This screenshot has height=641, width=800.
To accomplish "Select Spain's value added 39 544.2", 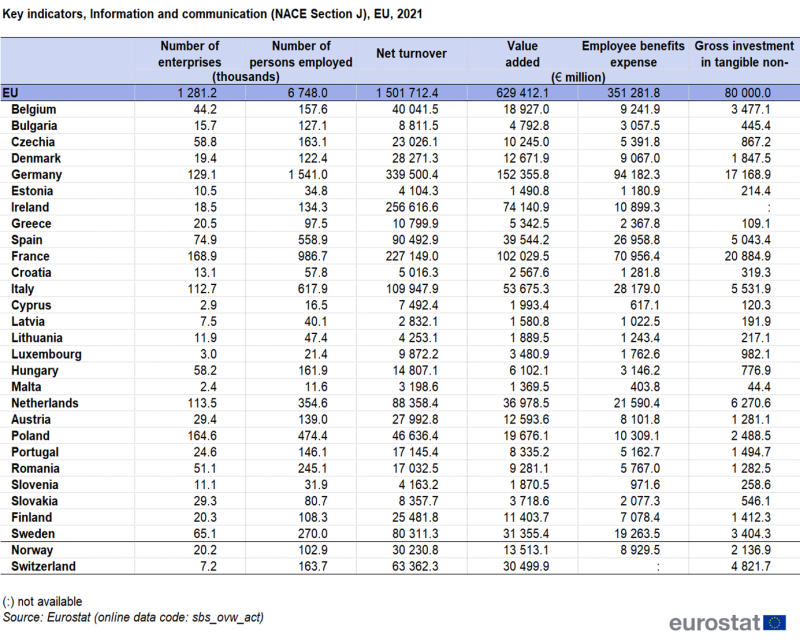I will (x=526, y=240).
